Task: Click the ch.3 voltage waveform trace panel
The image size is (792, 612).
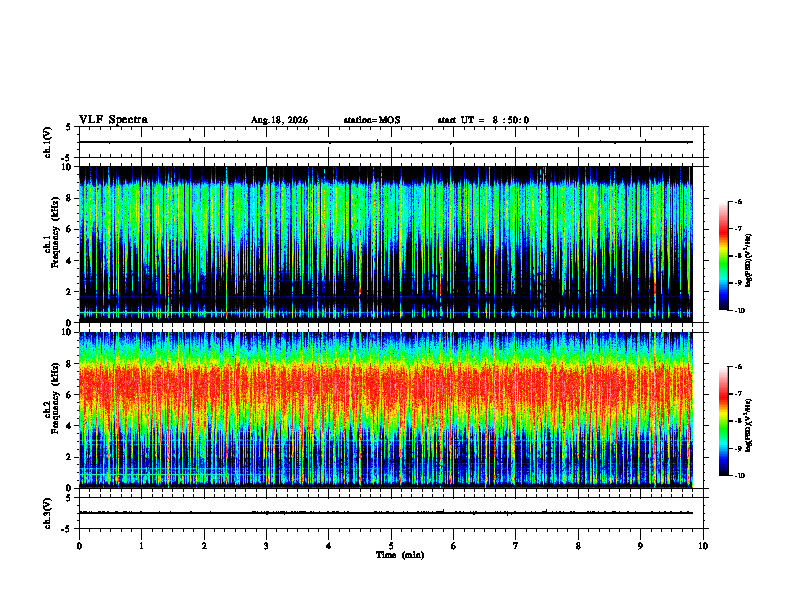Action: point(391,513)
